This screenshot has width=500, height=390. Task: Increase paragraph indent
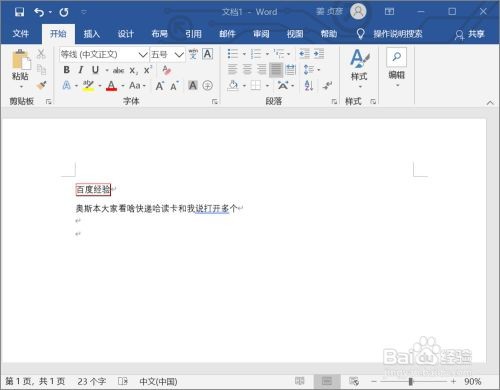pyautogui.click(x=319, y=54)
